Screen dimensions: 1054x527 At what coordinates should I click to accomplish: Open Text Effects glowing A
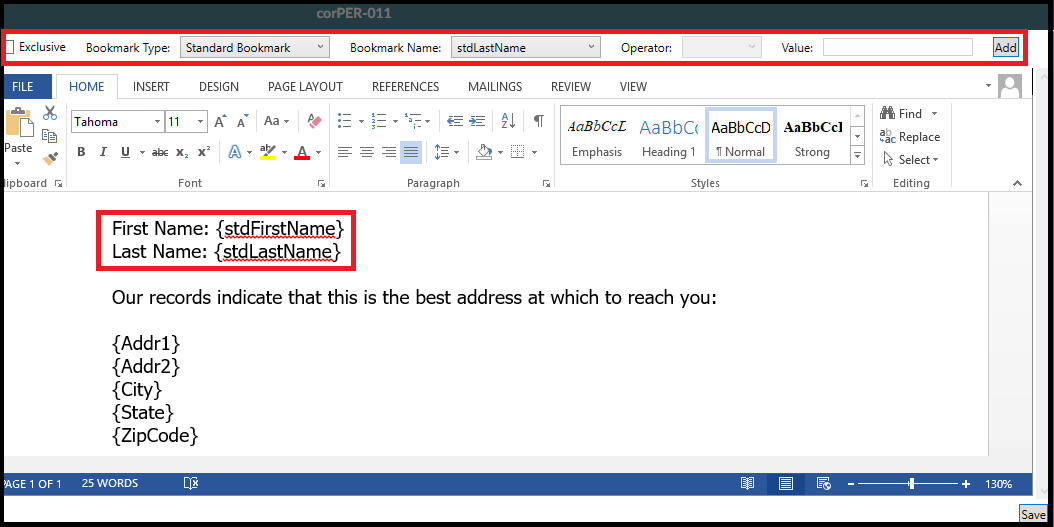tap(235, 153)
